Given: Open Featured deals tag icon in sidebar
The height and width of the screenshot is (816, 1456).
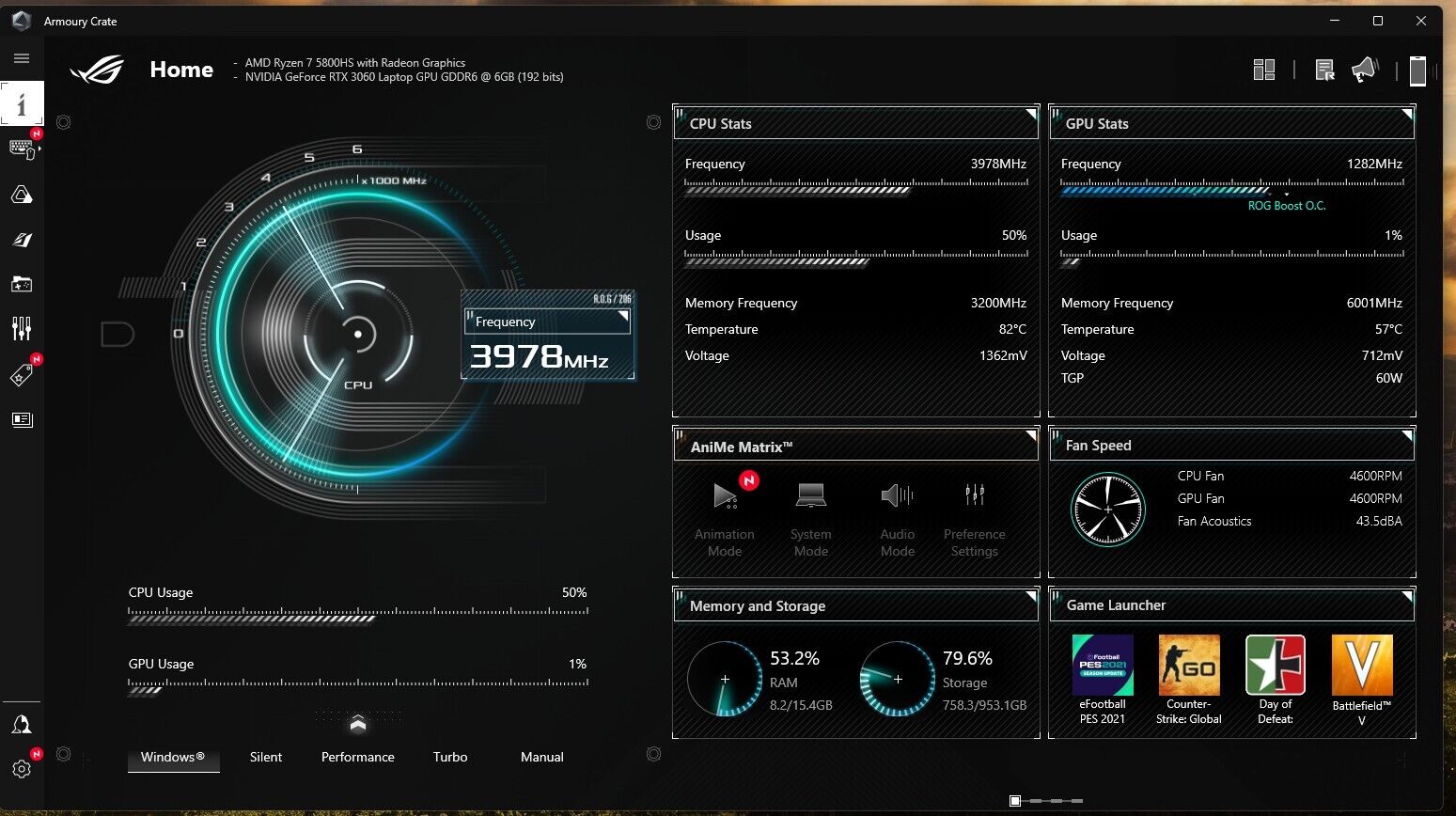Looking at the screenshot, I should point(22,375).
